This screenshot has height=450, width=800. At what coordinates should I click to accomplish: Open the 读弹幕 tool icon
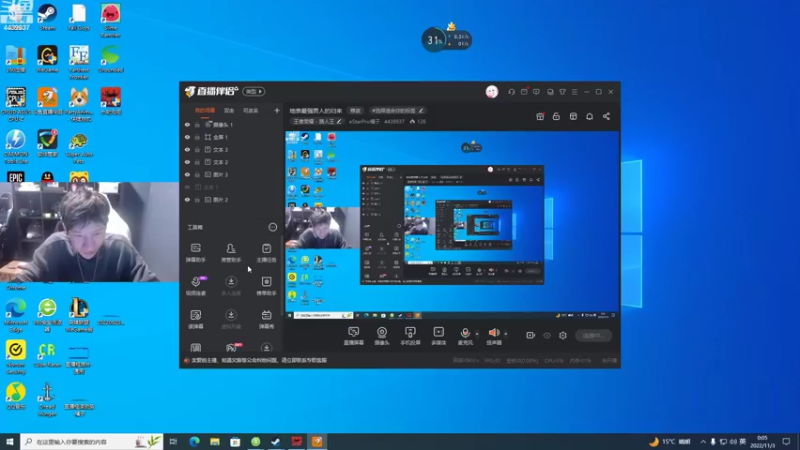[x=195, y=319]
